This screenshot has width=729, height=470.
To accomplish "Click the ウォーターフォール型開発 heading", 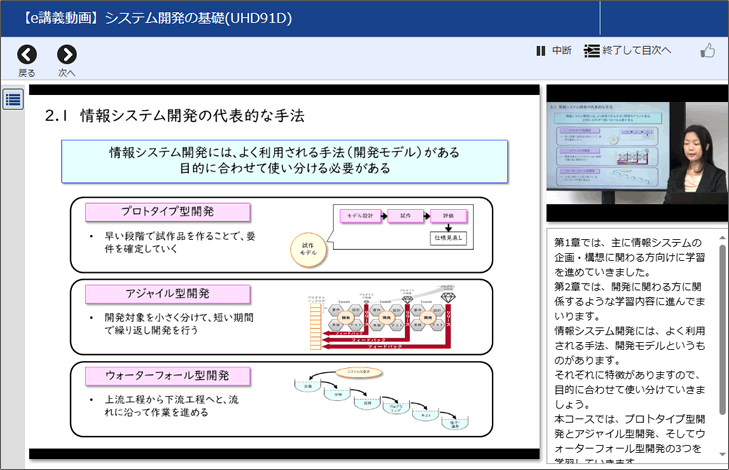I will coord(168,376).
